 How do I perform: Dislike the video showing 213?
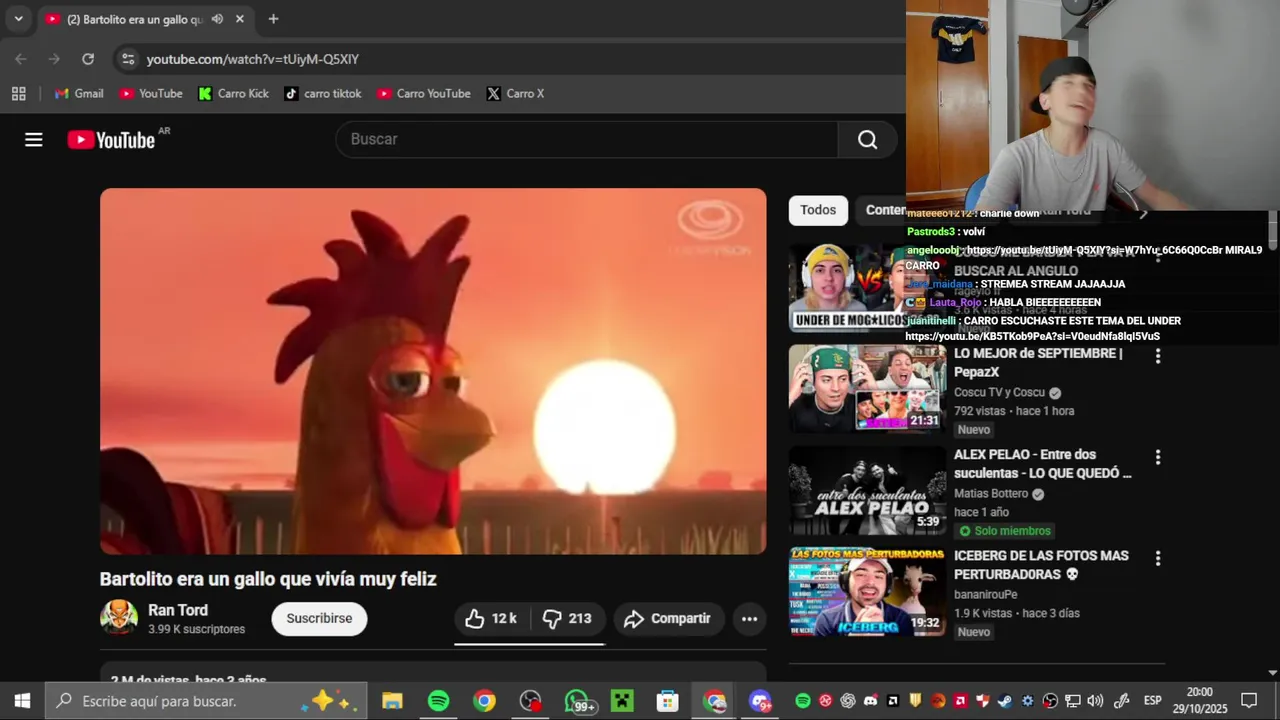click(567, 619)
